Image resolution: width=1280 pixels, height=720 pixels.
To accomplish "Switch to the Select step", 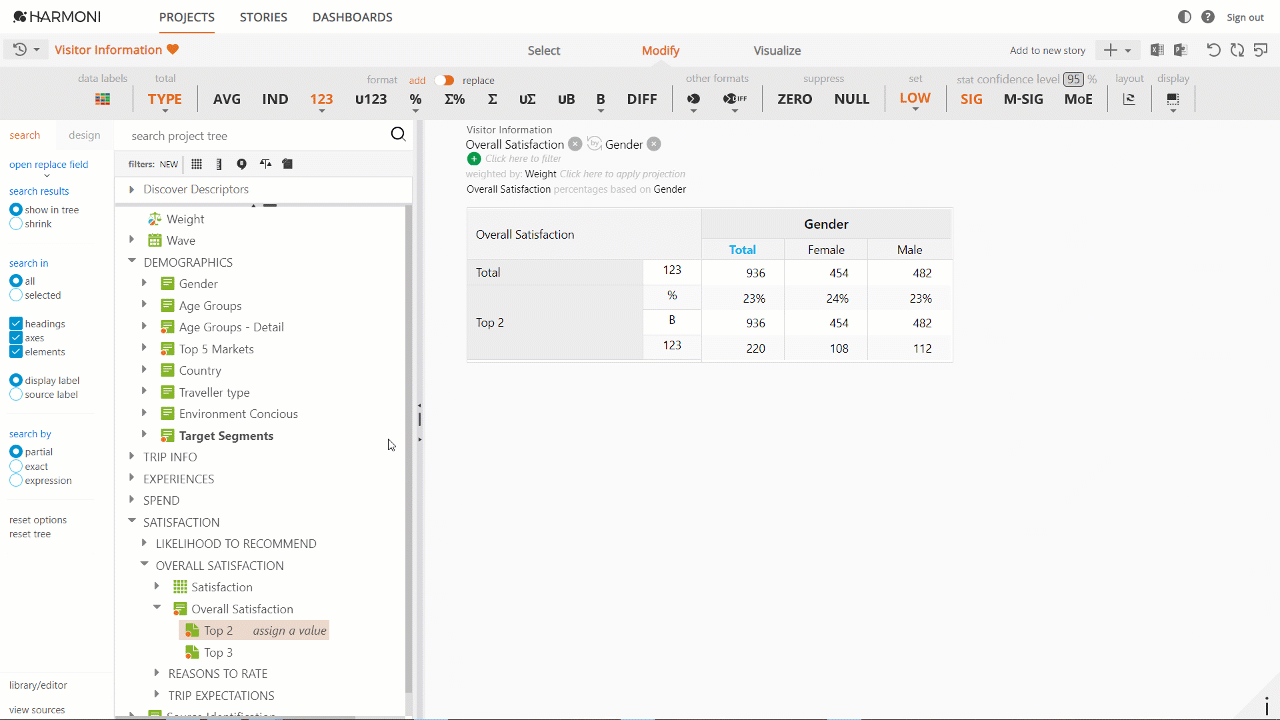I will (544, 51).
